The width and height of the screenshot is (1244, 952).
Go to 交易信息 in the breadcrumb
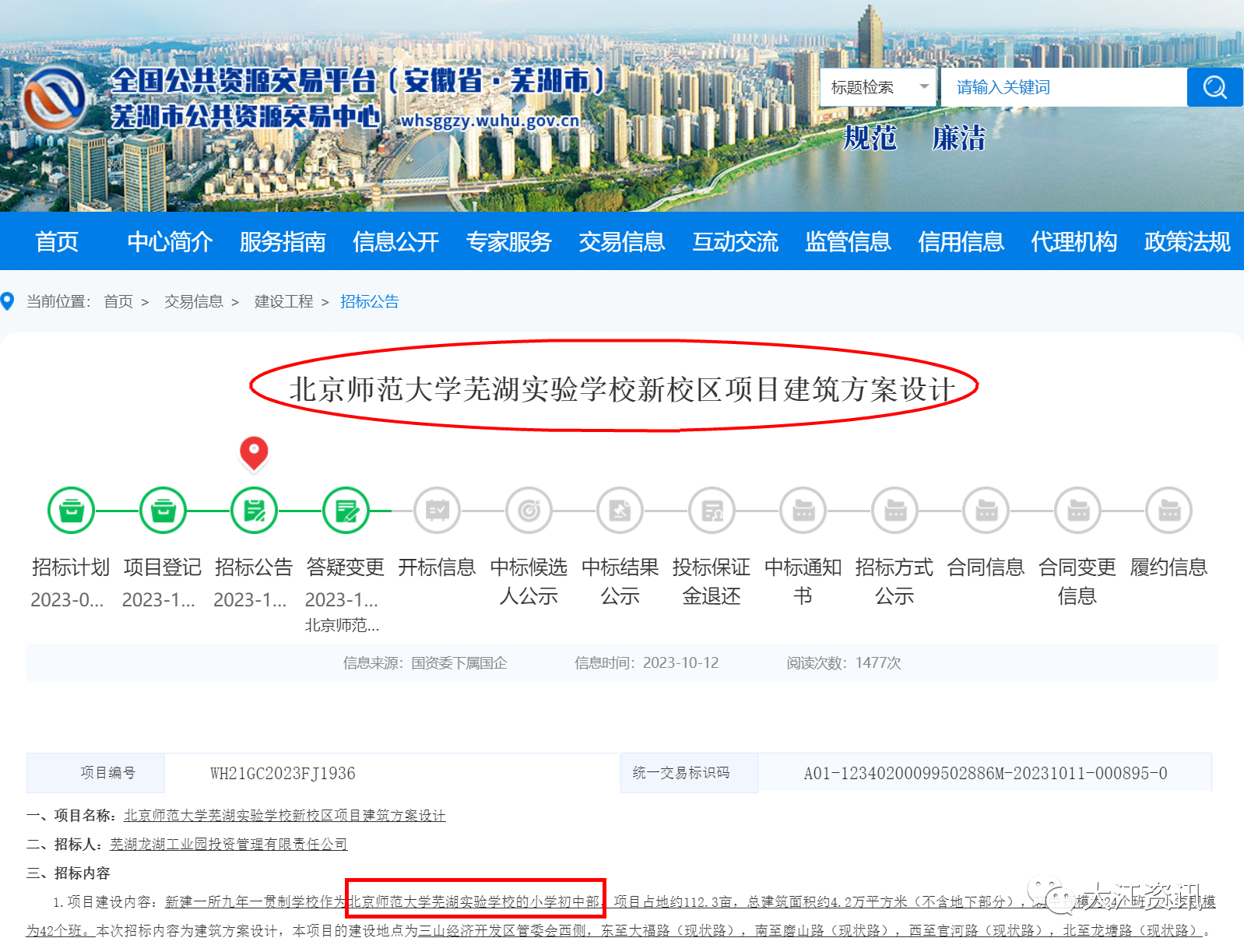194,301
